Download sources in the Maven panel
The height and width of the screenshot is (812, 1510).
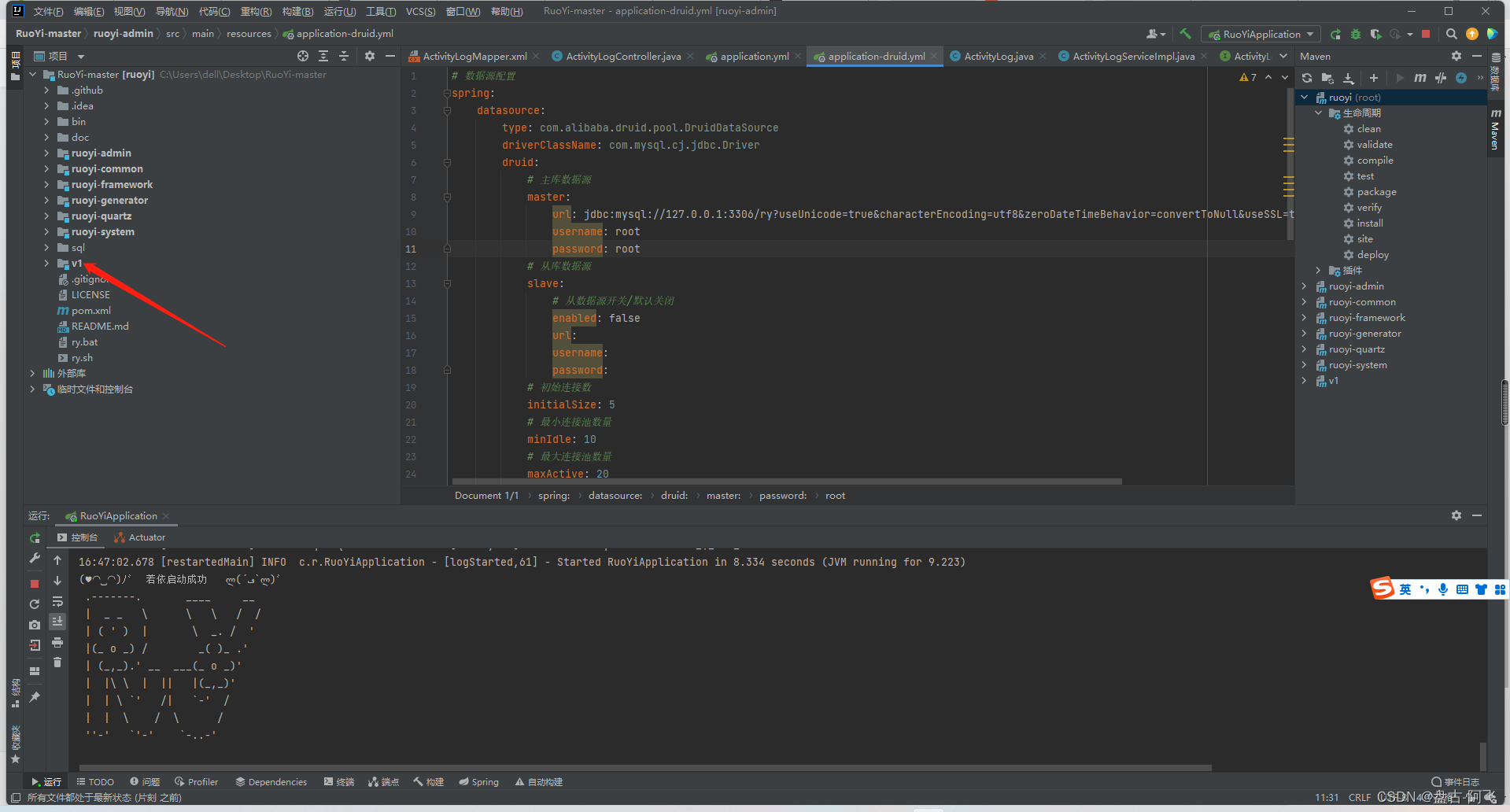pos(1349,78)
